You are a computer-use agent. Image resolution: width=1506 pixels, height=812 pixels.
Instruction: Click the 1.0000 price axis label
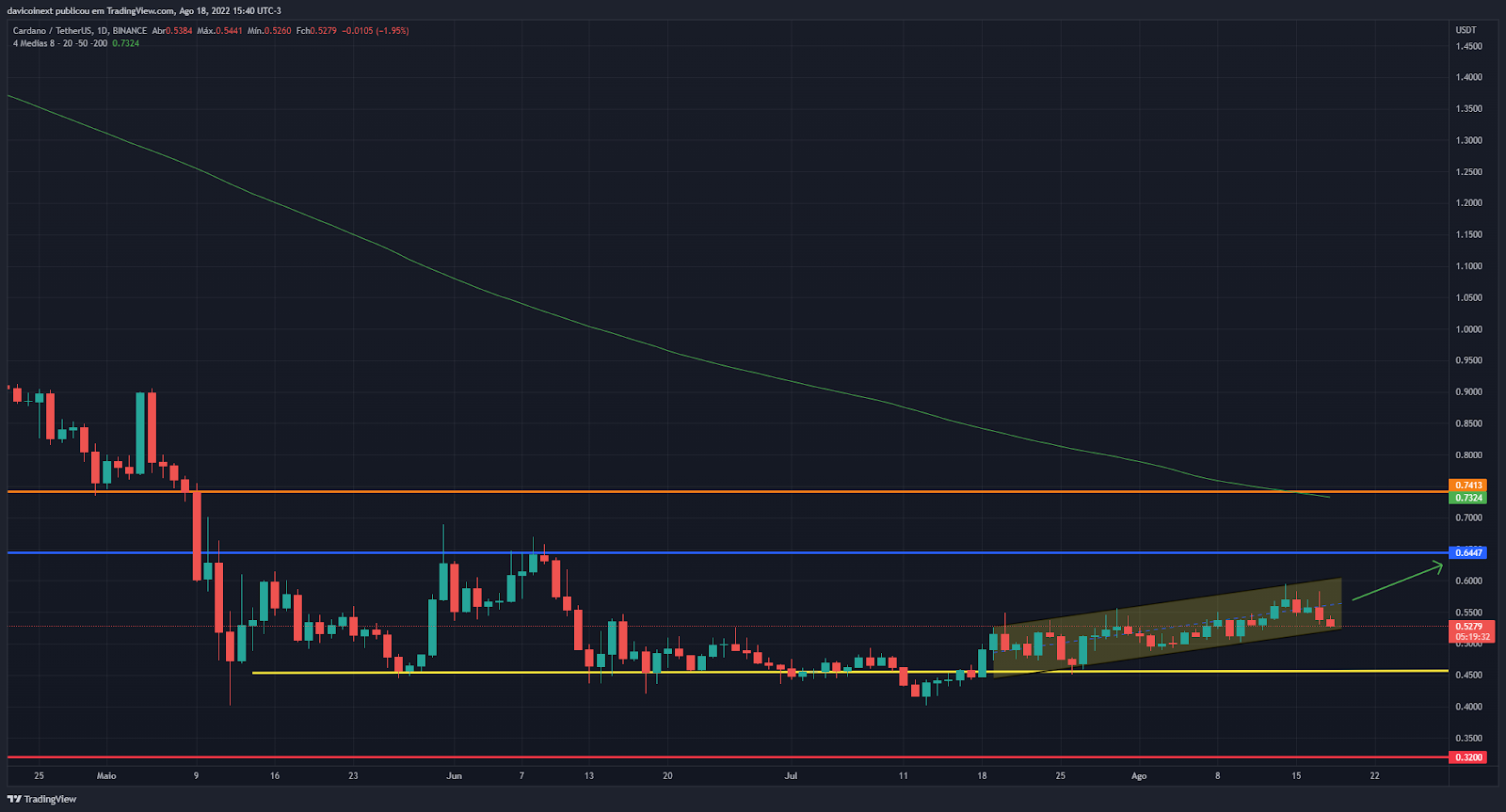(1468, 329)
